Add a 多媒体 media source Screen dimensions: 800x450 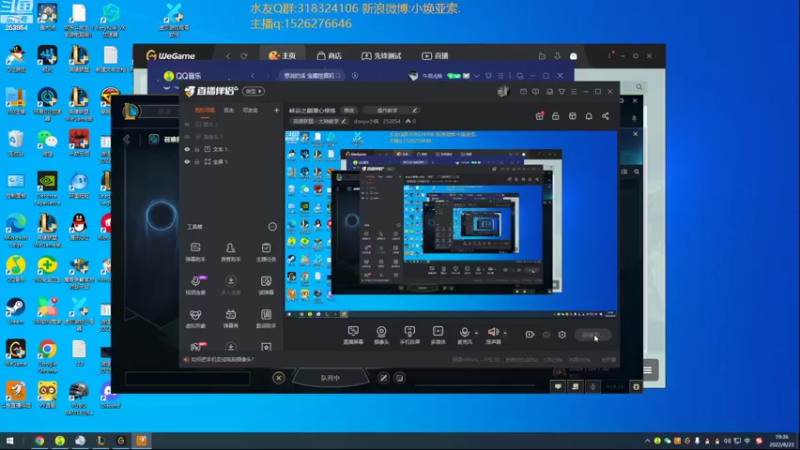pyautogui.click(x=438, y=335)
